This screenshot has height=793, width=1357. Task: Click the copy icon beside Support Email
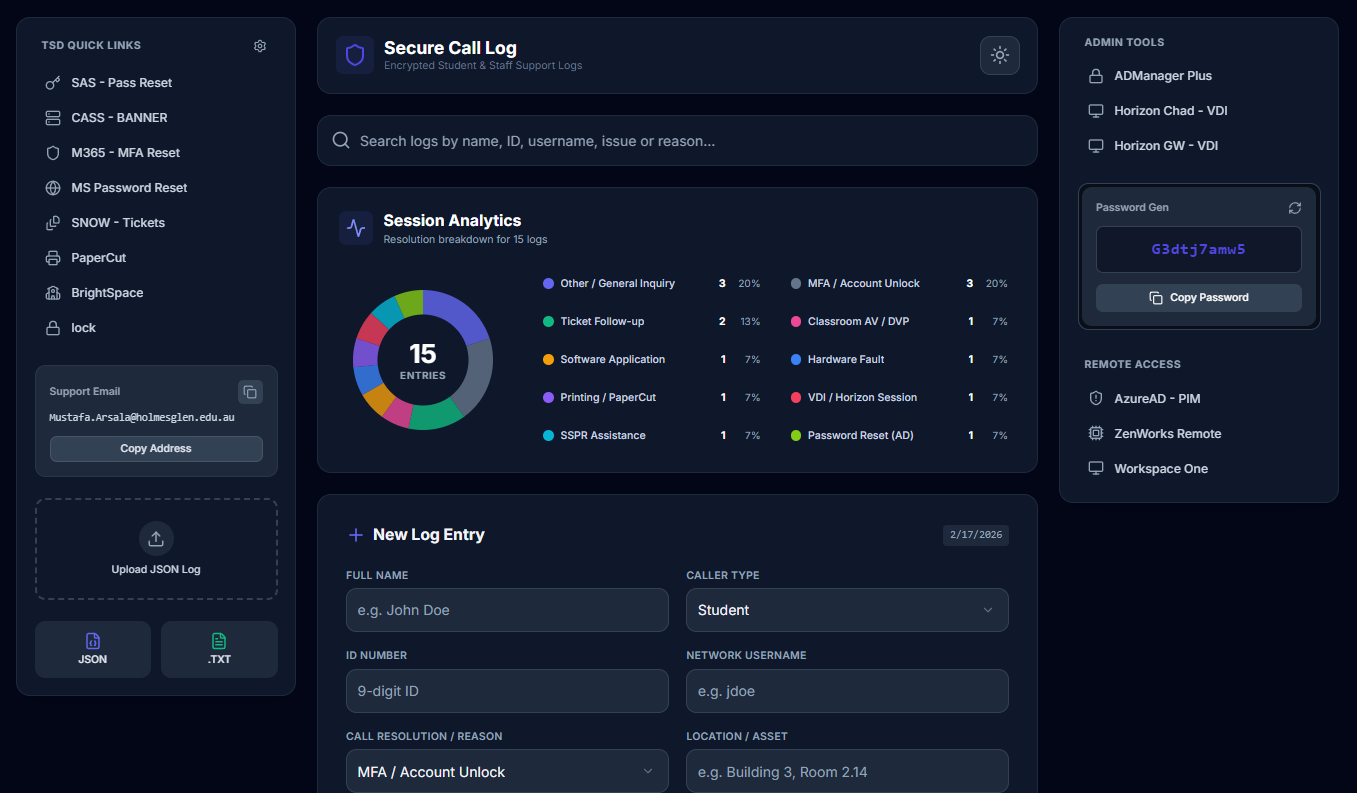pyautogui.click(x=250, y=392)
